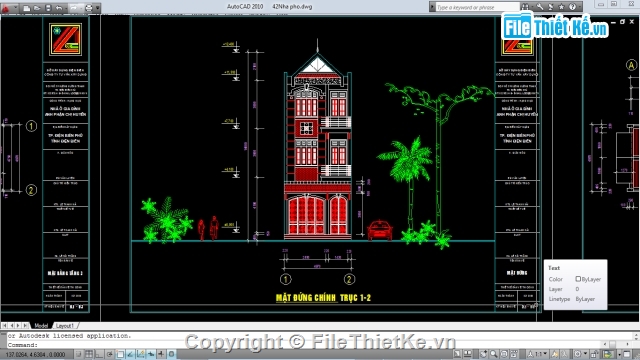Image resolution: width=640 pixels, height=360 pixels.
Task: Click the Save icon in quick access toolbar
Action: 48,8
